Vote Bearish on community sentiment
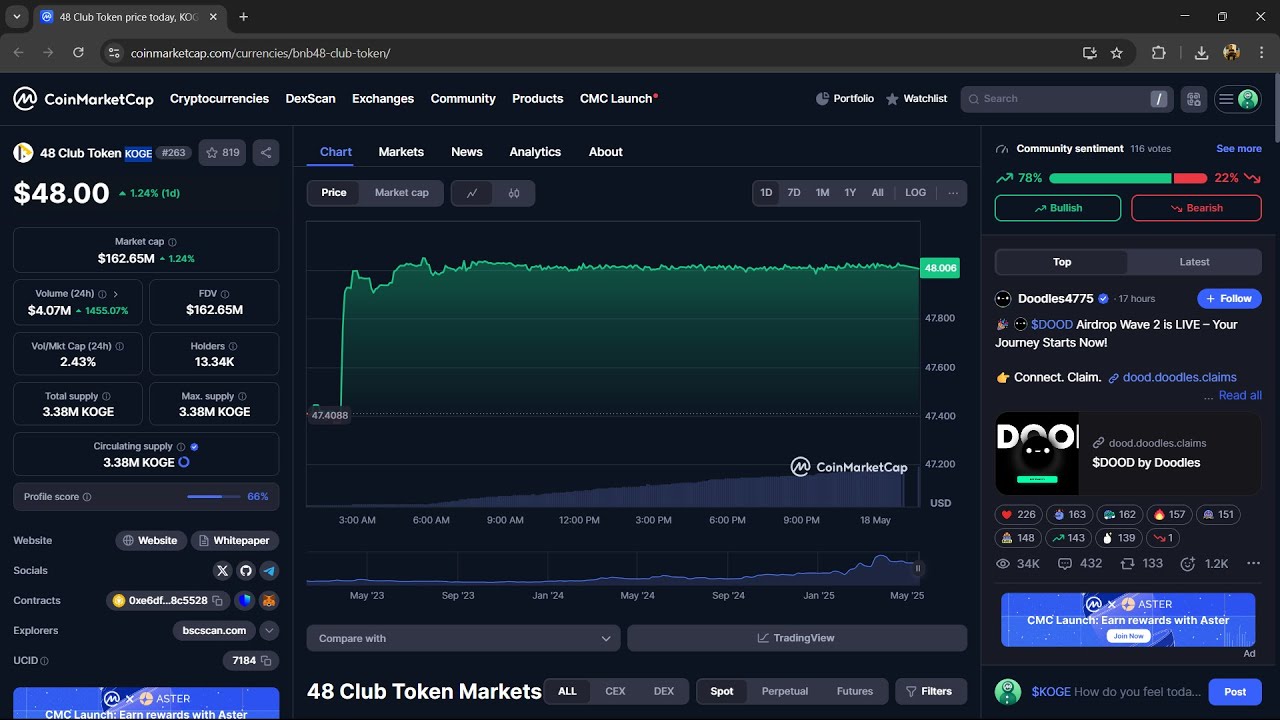The height and width of the screenshot is (720, 1280). [x=1196, y=208]
